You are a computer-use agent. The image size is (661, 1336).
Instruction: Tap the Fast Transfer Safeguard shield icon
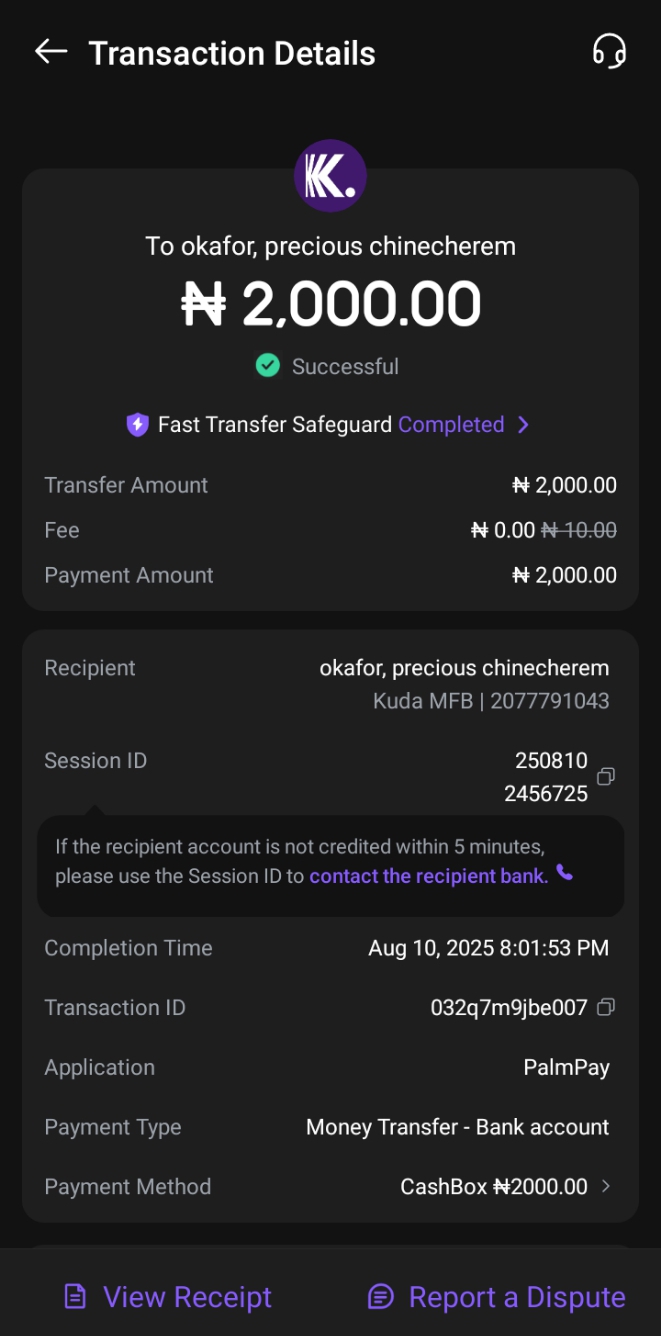tap(137, 425)
